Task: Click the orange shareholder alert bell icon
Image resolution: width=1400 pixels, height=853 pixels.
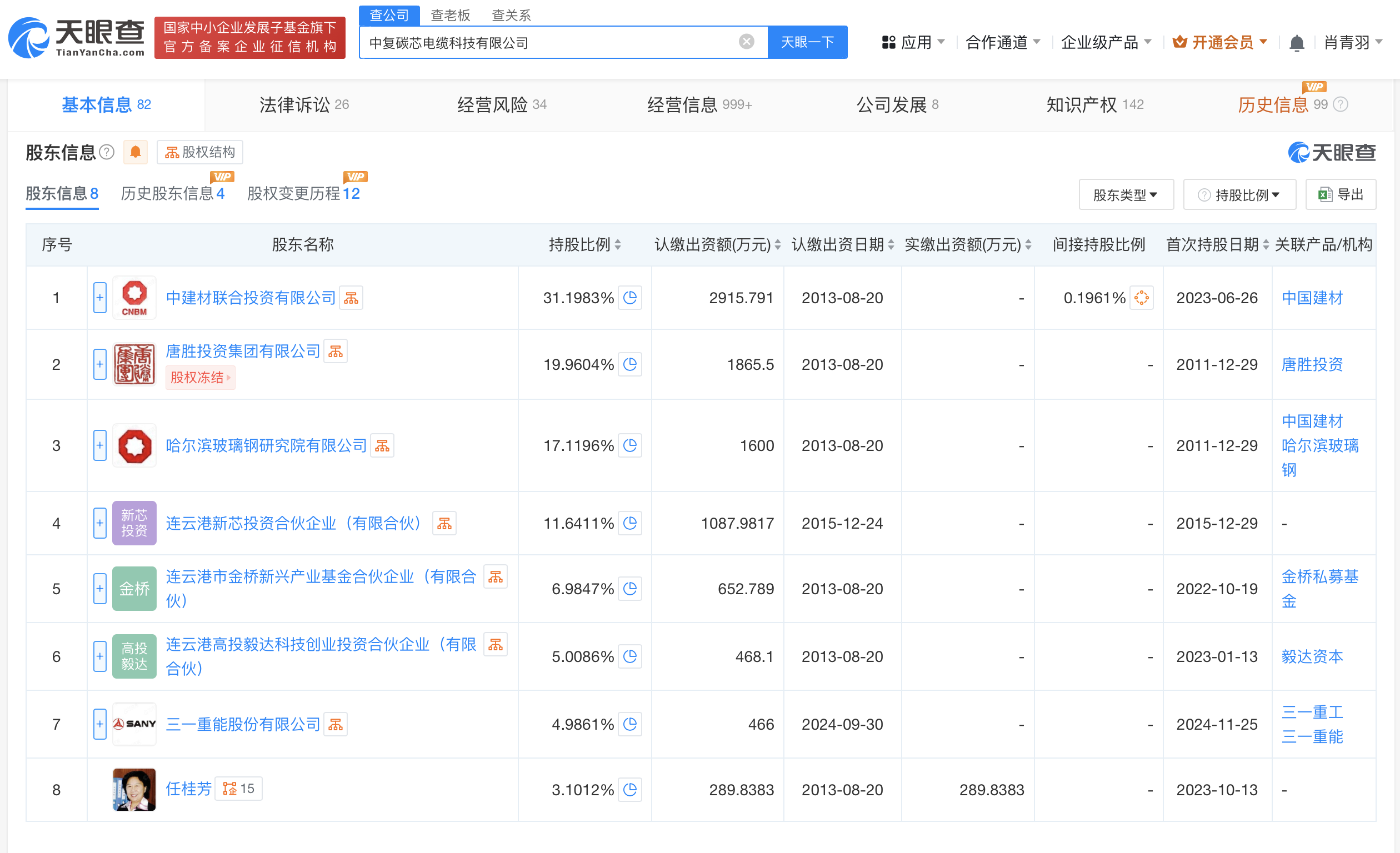Action: pos(135,152)
